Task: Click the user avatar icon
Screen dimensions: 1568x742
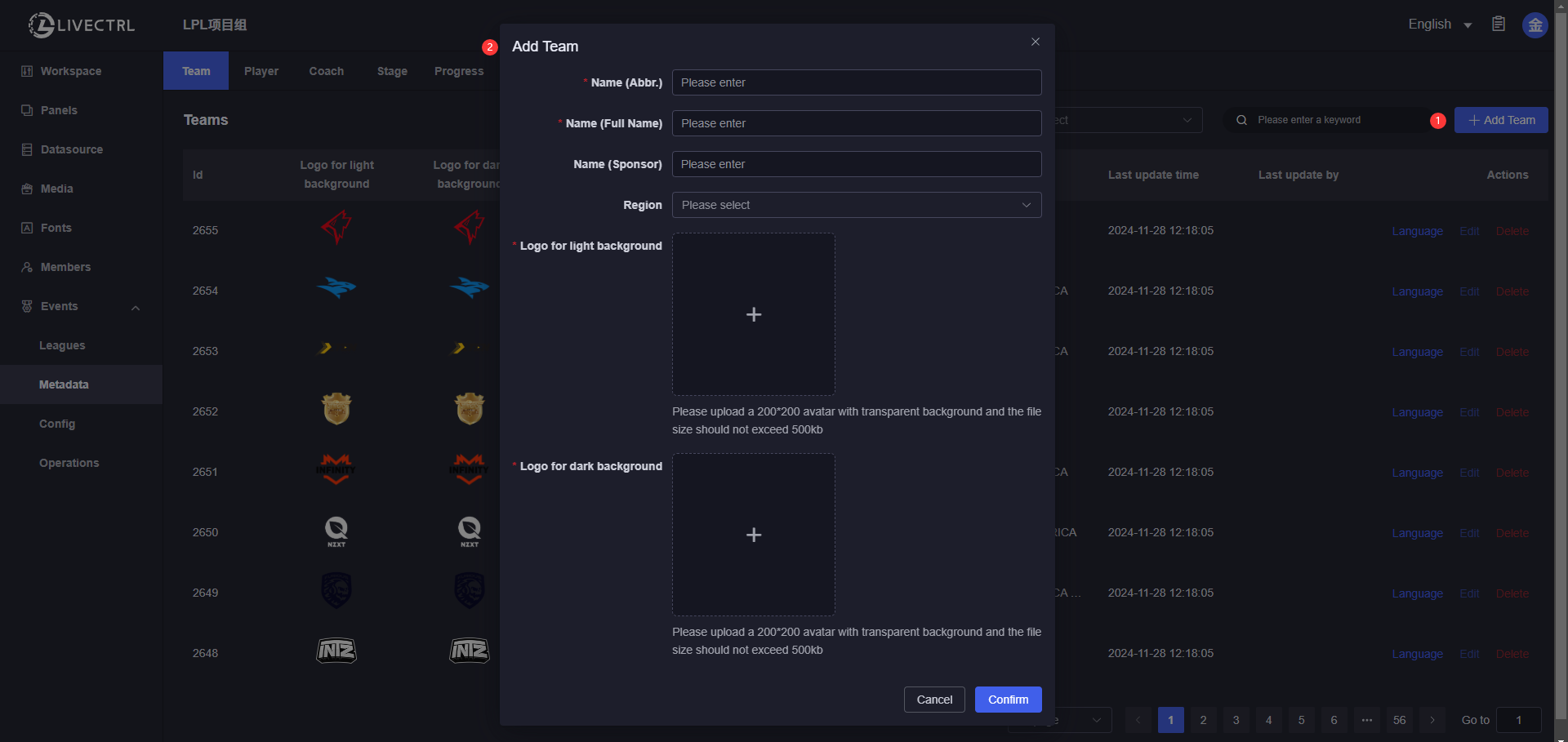Action: (x=1535, y=24)
